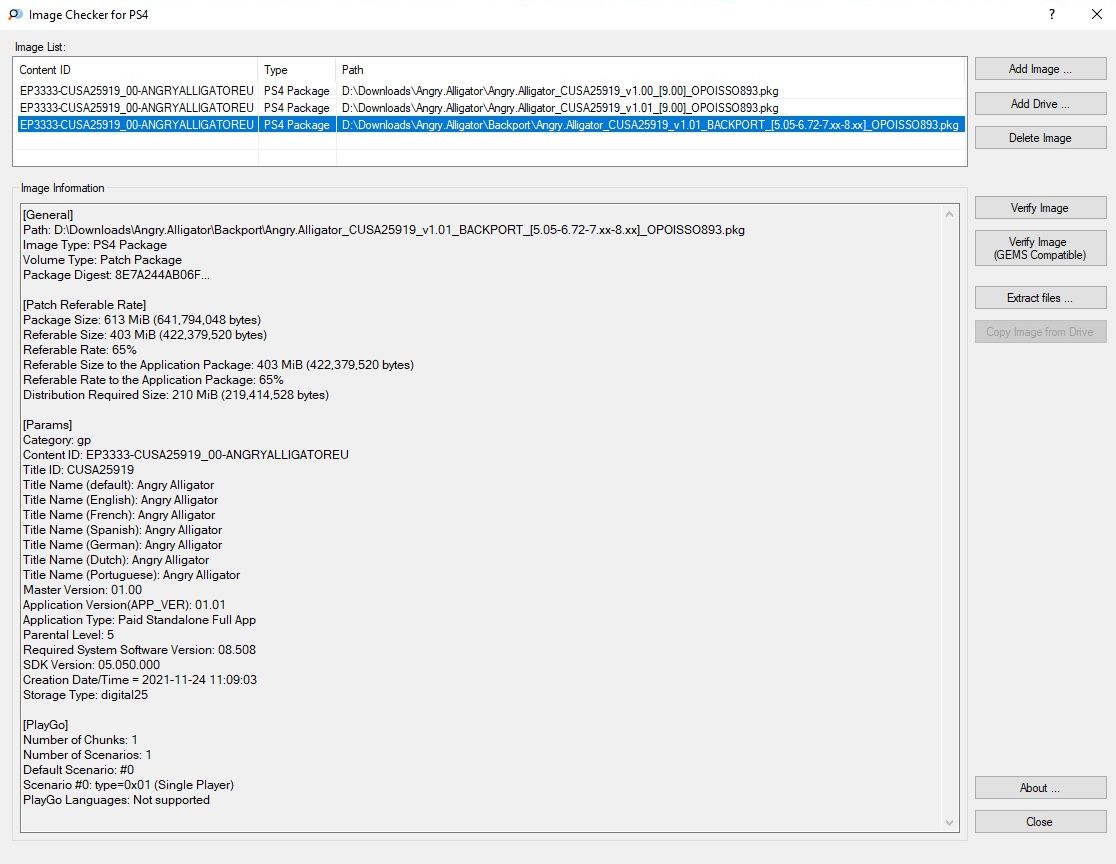The height and width of the screenshot is (864, 1116).
Task: Click the Add Image button
Action: (1040, 69)
